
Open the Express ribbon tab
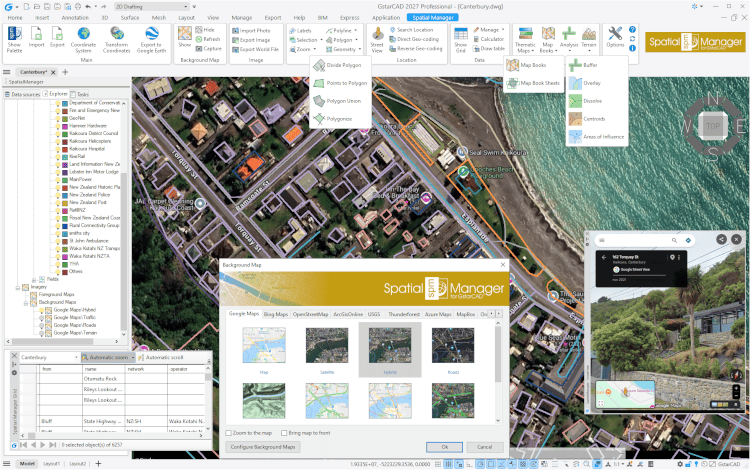coord(350,18)
